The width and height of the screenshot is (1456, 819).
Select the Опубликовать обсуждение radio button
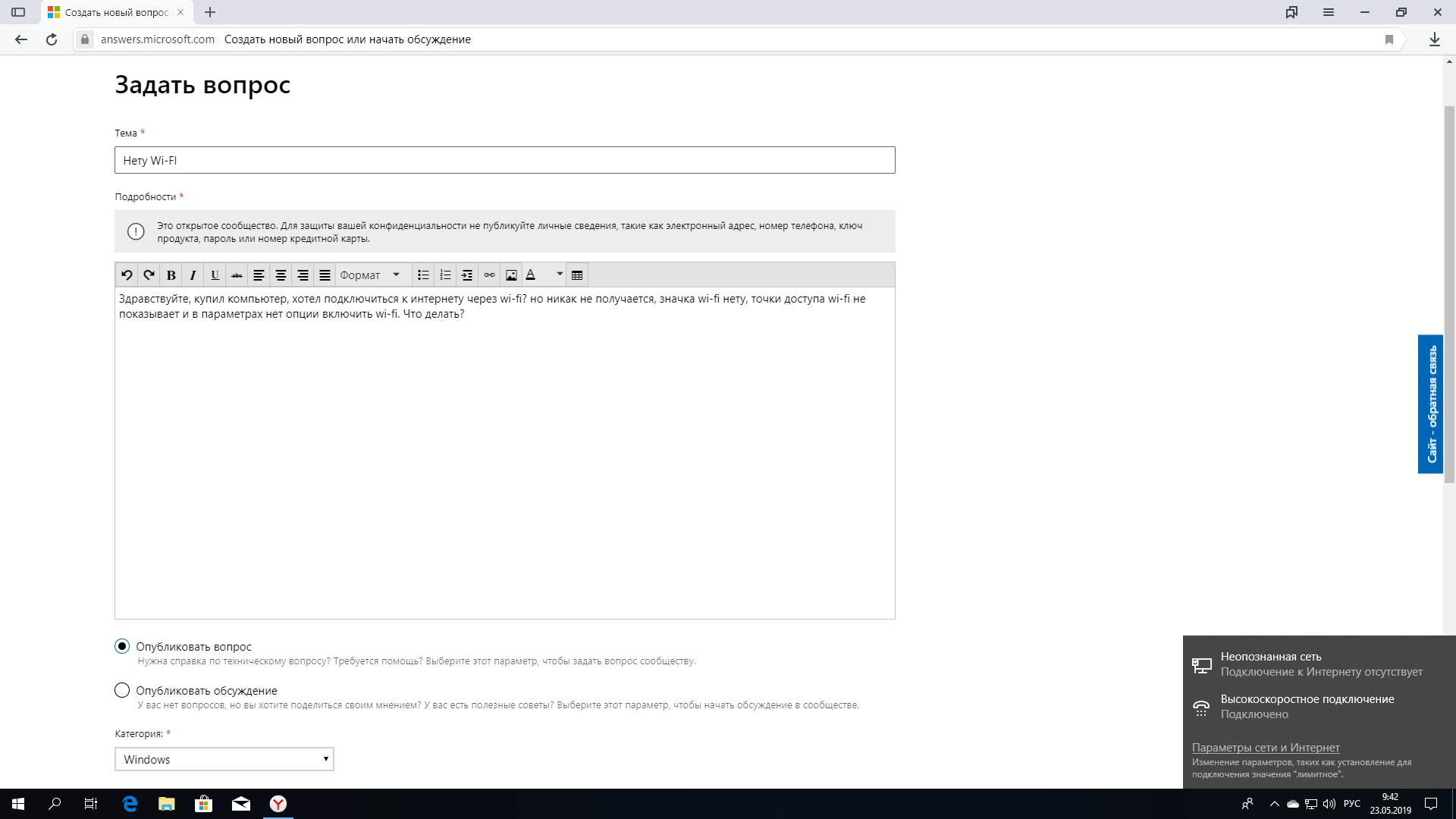(122, 690)
